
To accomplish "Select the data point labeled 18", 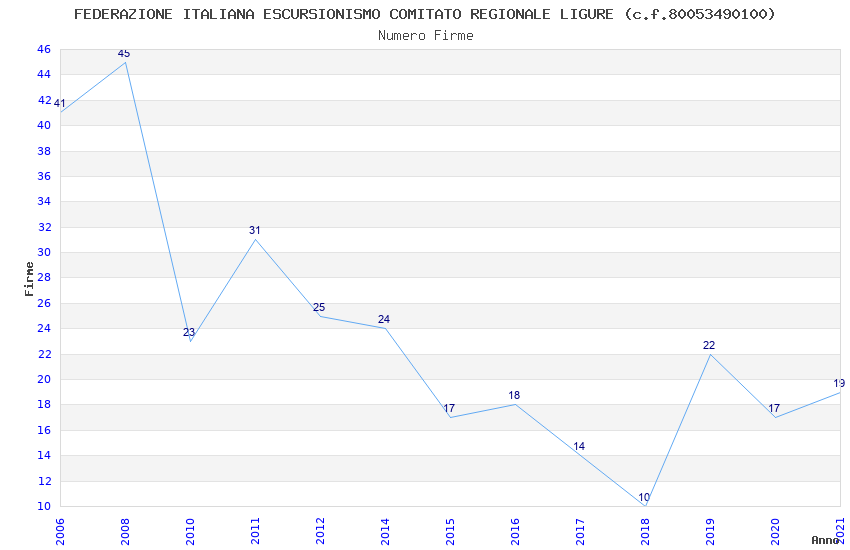I will (x=514, y=395).
